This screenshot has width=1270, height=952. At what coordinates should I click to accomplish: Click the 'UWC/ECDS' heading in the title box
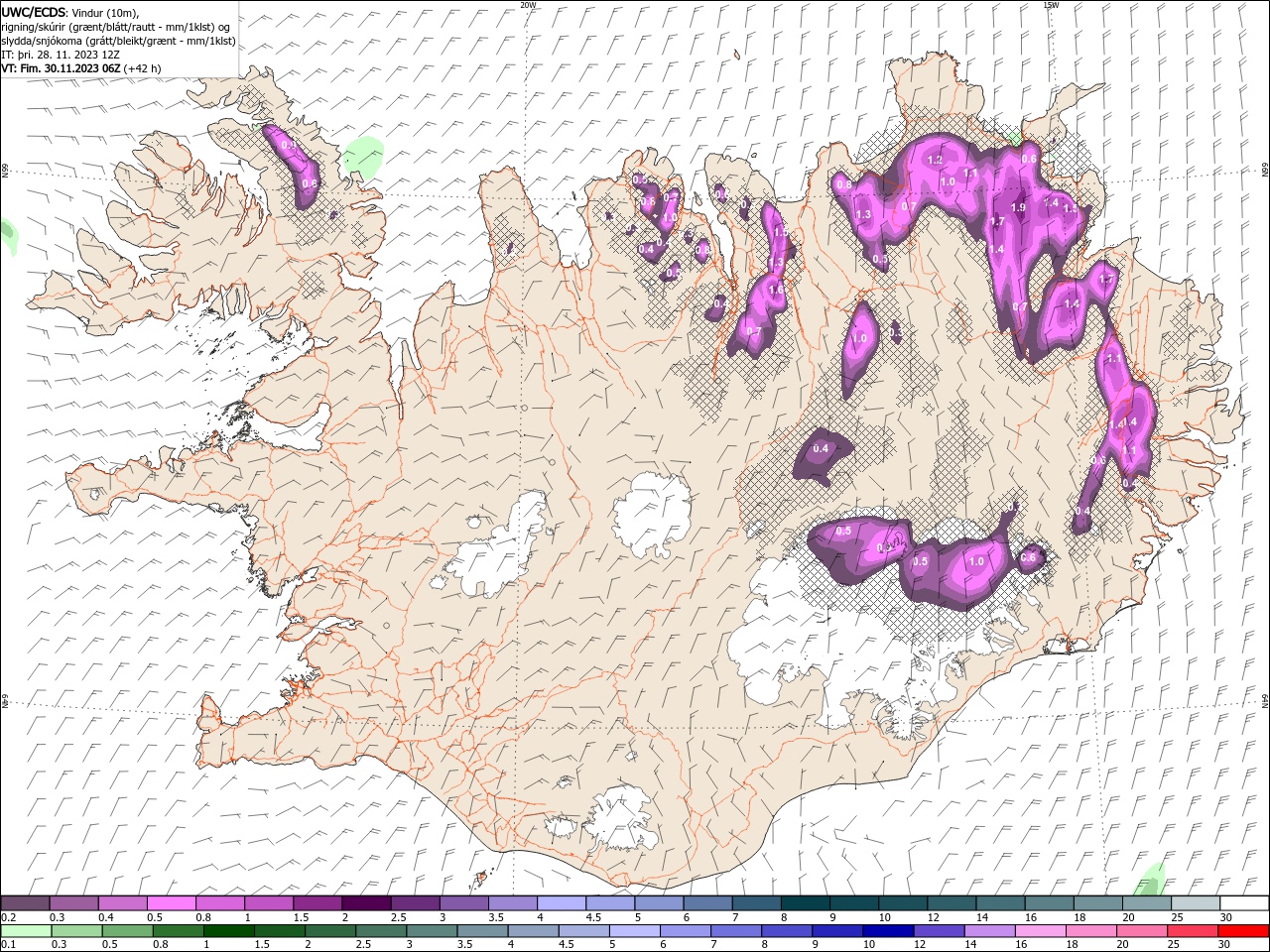click(33, 12)
